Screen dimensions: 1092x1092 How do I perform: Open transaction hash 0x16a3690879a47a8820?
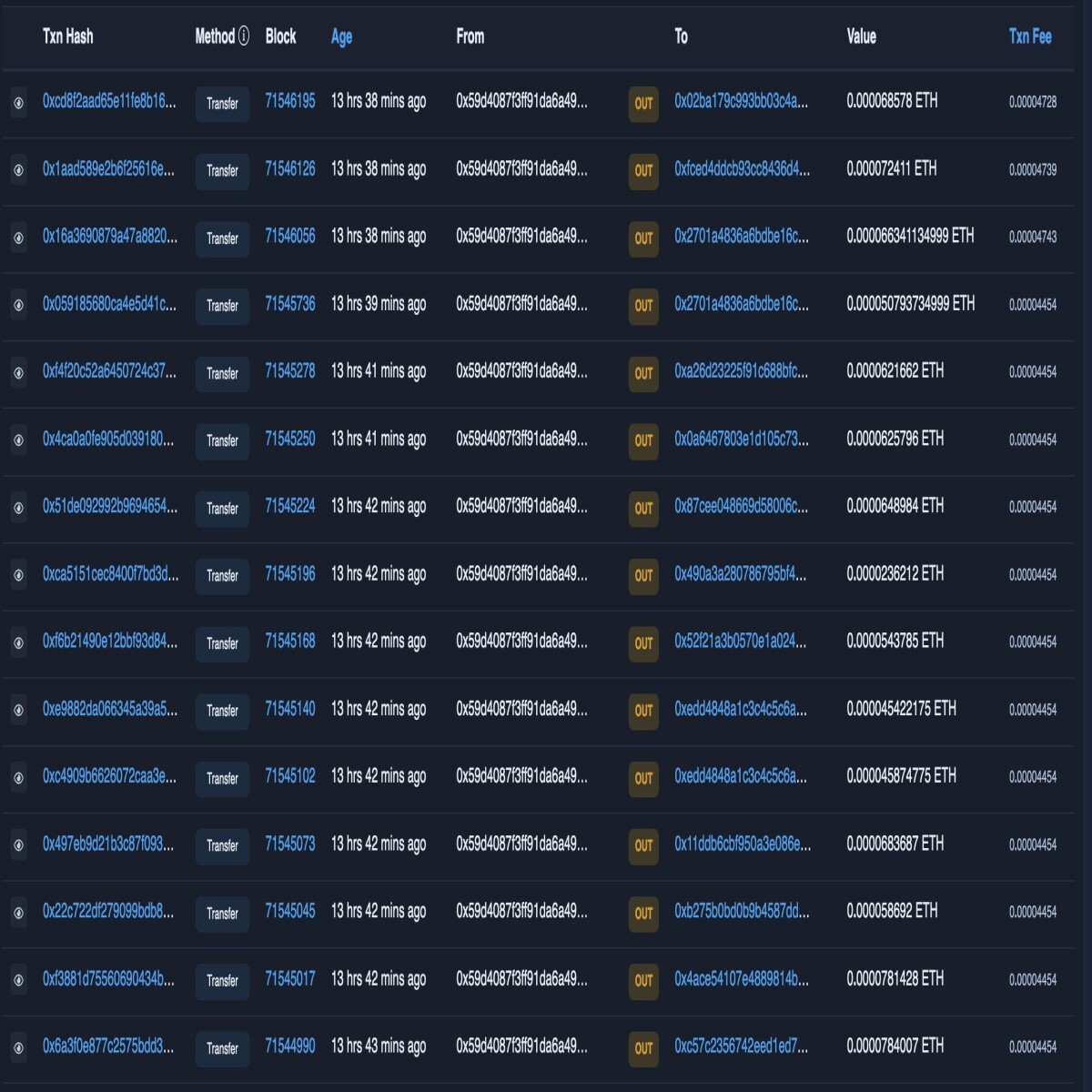110,236
